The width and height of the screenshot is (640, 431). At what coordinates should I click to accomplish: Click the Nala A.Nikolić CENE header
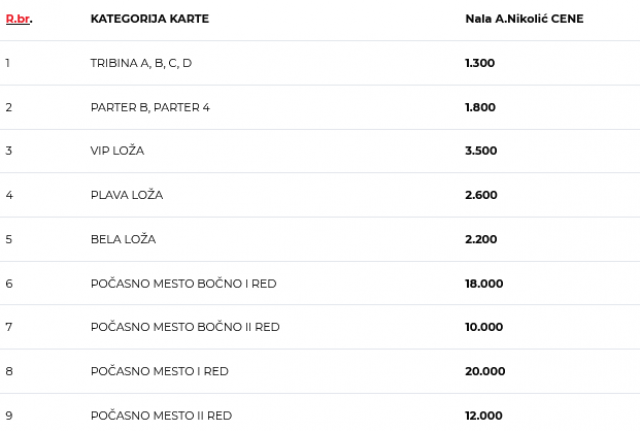pyautogui.click(x=525, y=19)
